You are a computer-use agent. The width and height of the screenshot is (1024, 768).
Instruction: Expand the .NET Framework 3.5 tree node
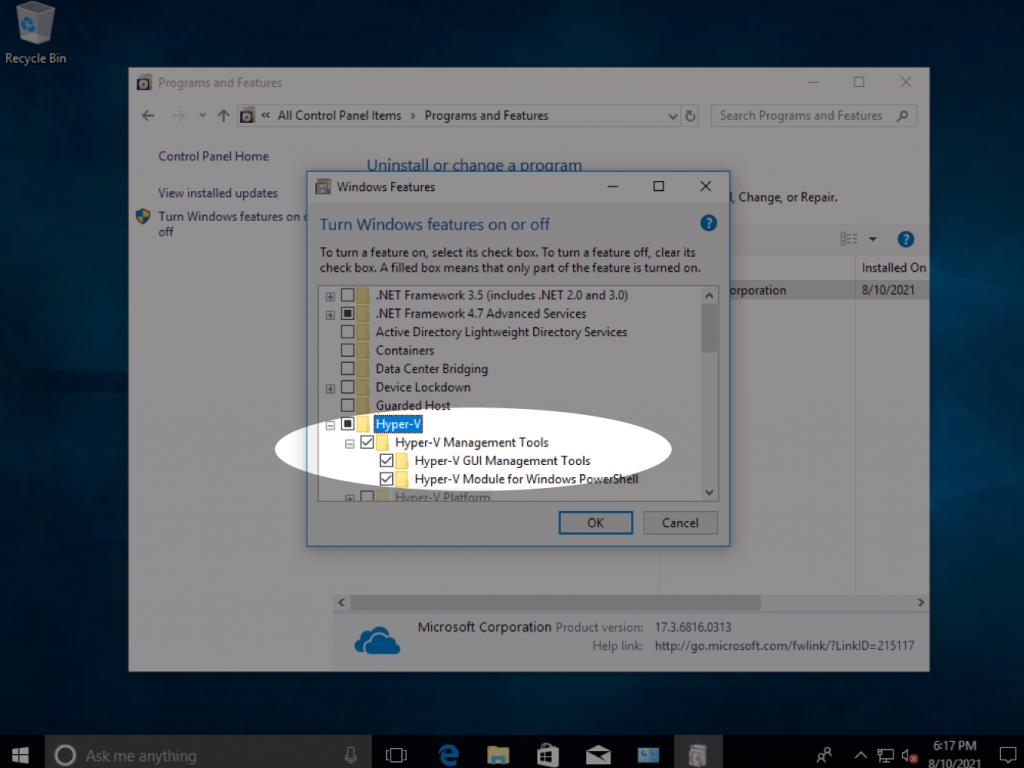point(330,296)
